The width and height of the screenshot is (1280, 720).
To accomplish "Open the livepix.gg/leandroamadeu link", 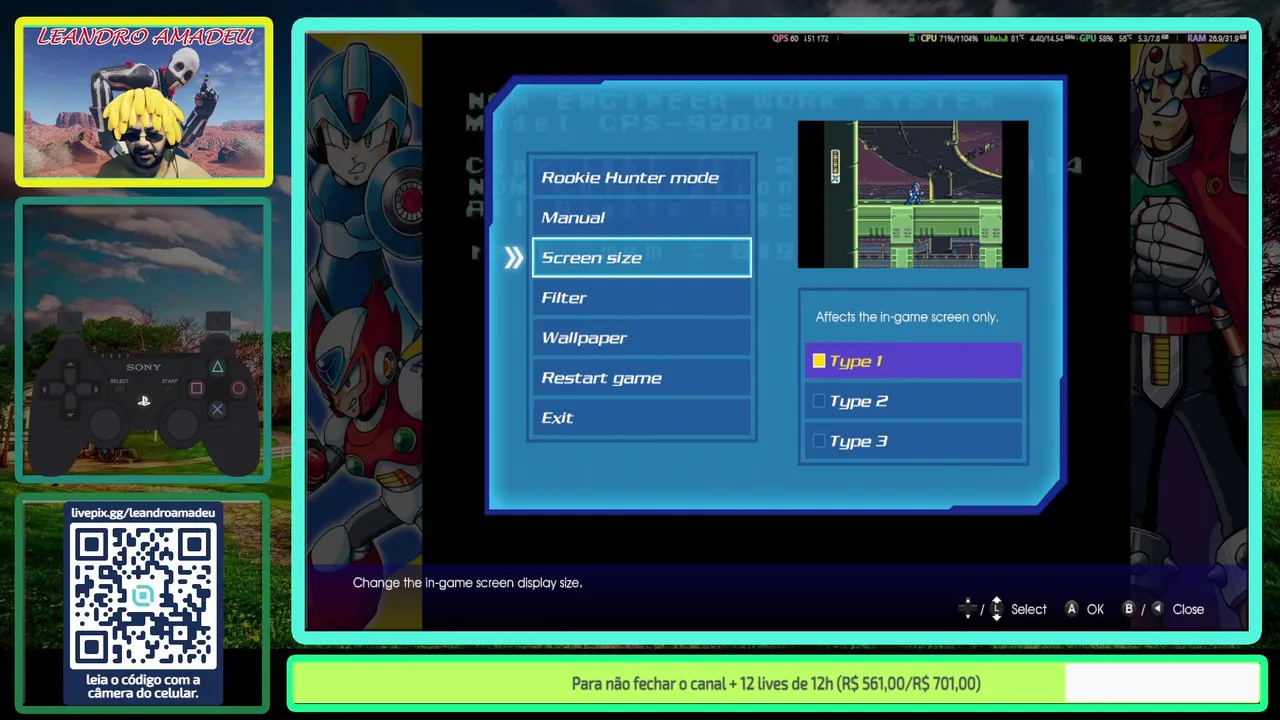I will click(143, 512).
